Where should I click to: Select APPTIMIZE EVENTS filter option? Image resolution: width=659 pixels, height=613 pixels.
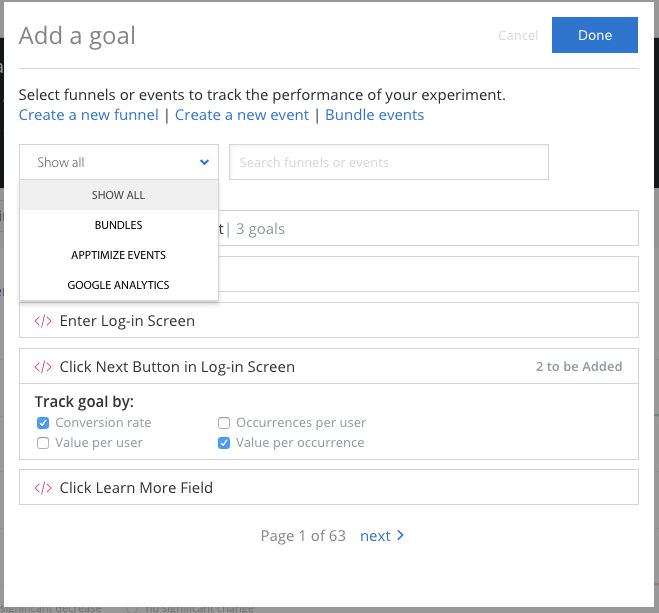click(x=119, y=255)
